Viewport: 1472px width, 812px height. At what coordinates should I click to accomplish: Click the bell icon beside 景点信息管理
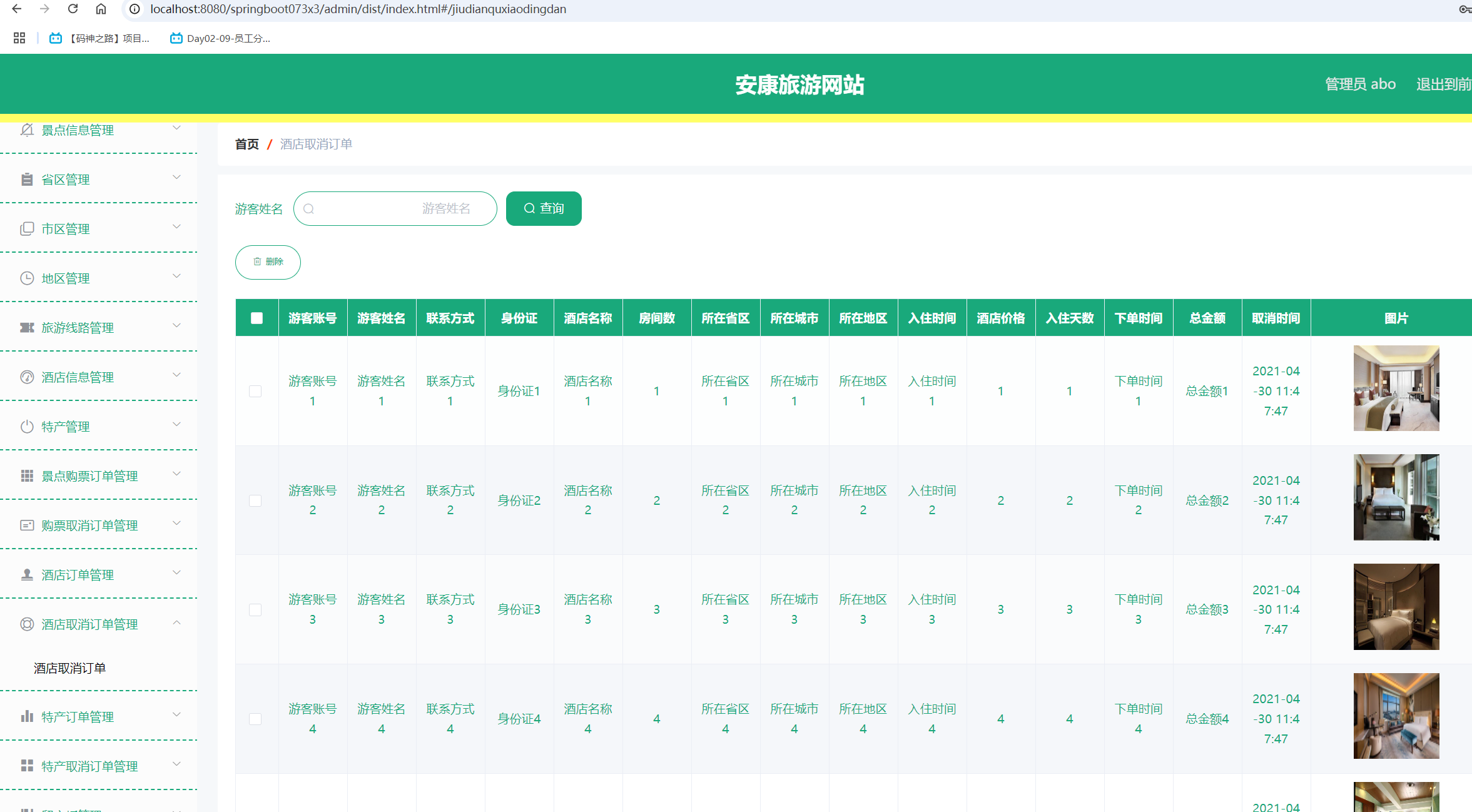coord(27,129)
